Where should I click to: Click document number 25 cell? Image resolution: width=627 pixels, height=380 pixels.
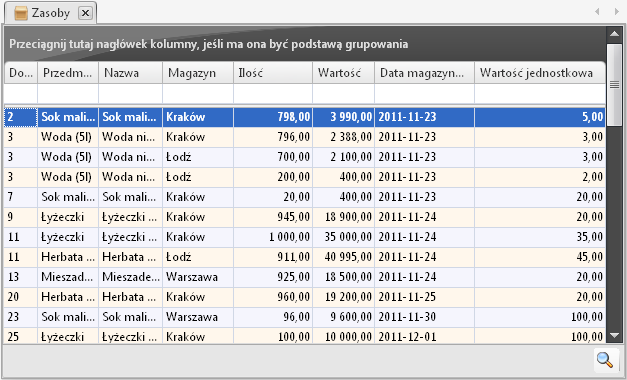coord(21,336)
